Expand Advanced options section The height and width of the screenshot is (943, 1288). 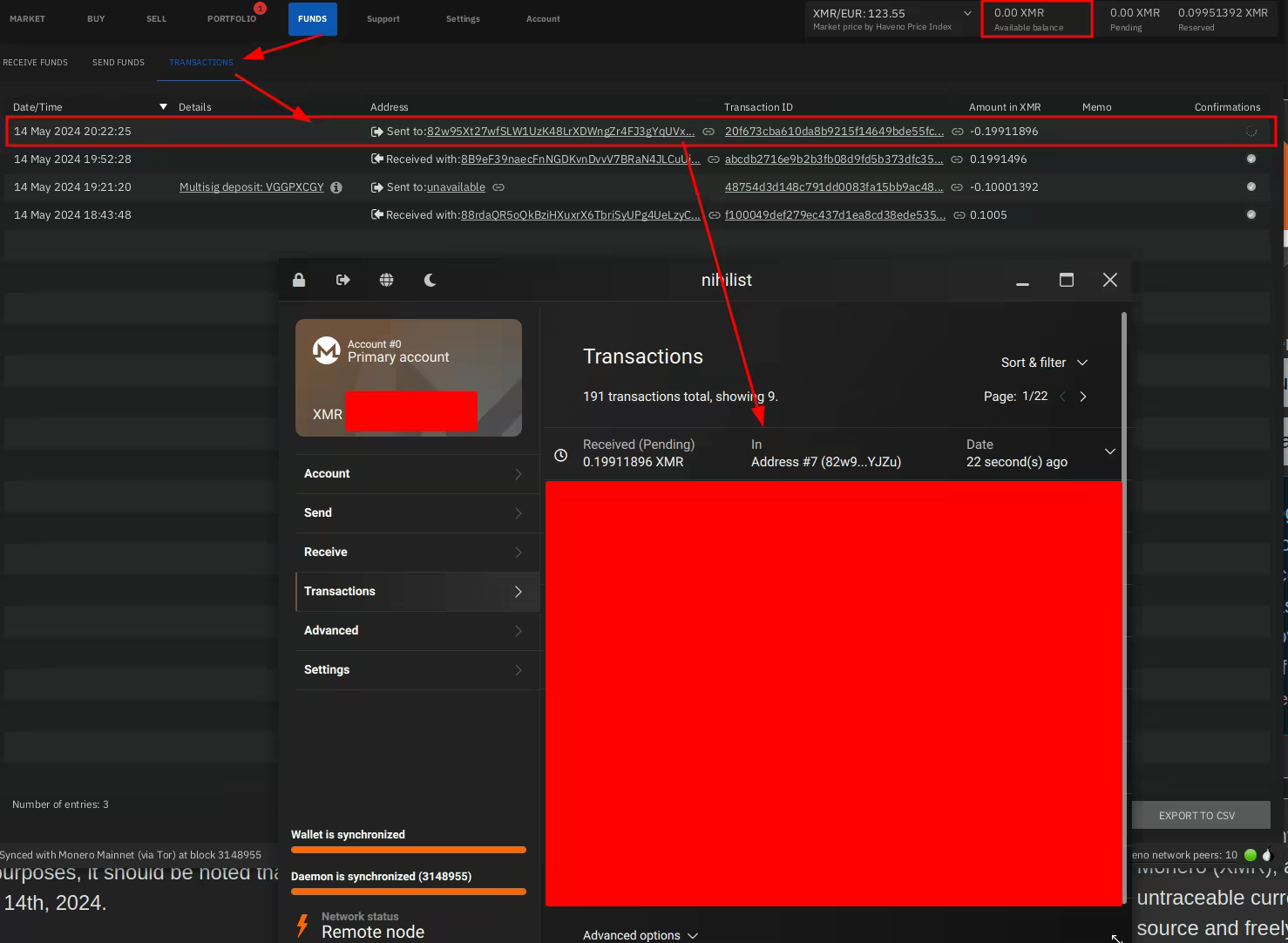point(641,935)
